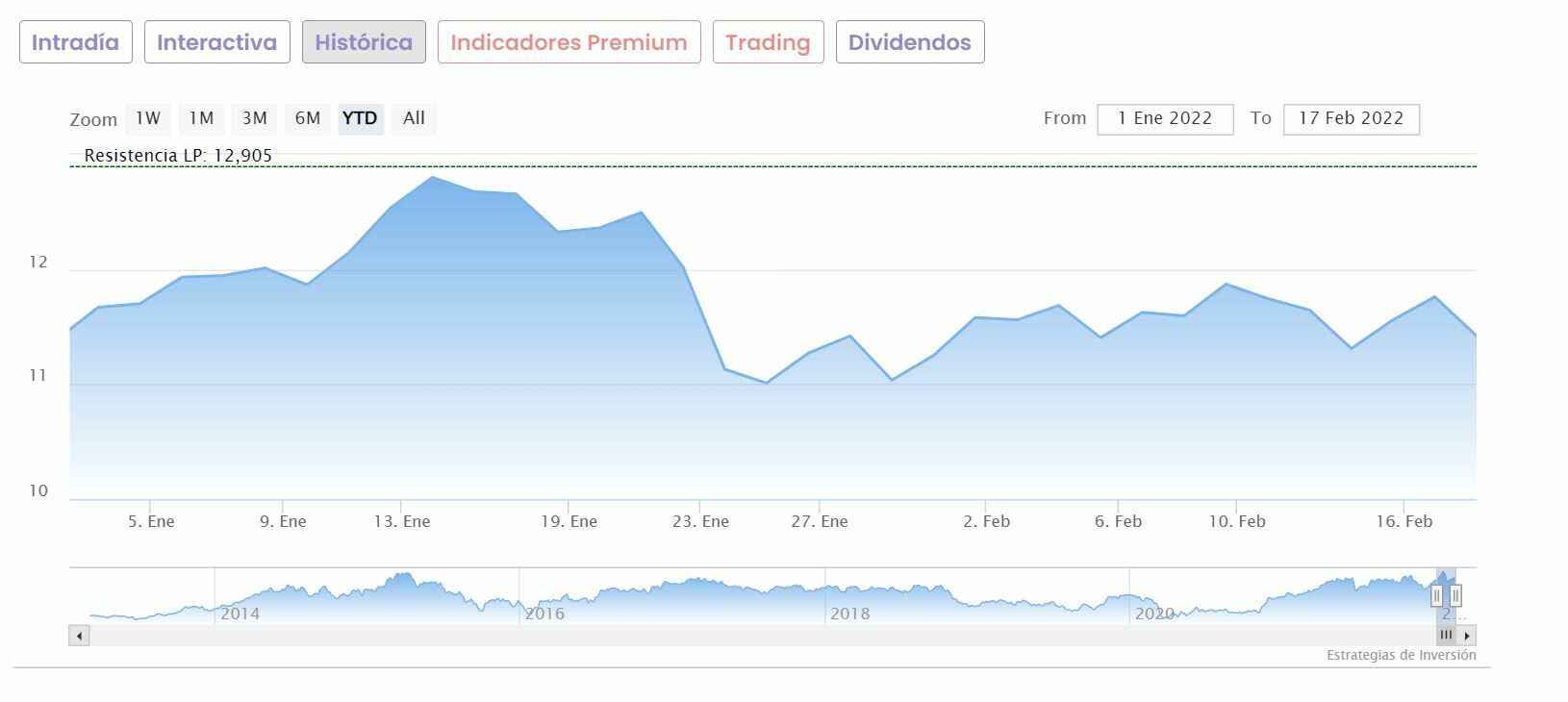Viewport: 1568px width, 702px height.
Task: Go to the Trading tab
Action: (x=768, y=42)
